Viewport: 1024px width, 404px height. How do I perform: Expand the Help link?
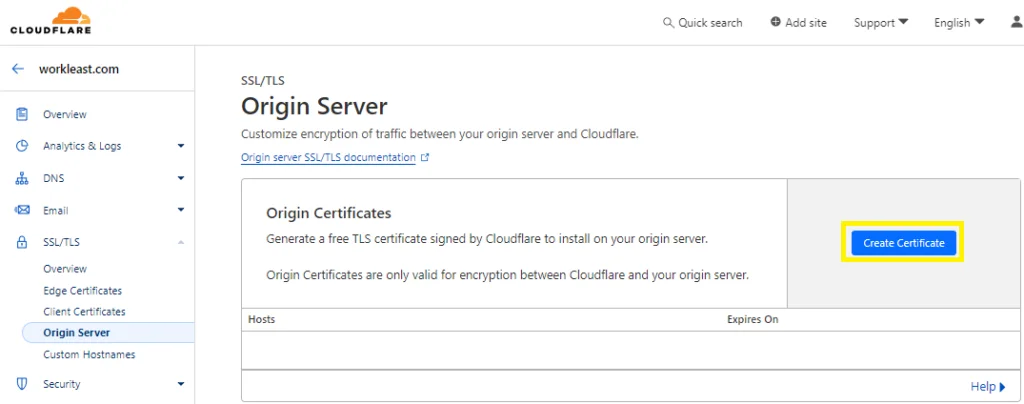point(988,387)
